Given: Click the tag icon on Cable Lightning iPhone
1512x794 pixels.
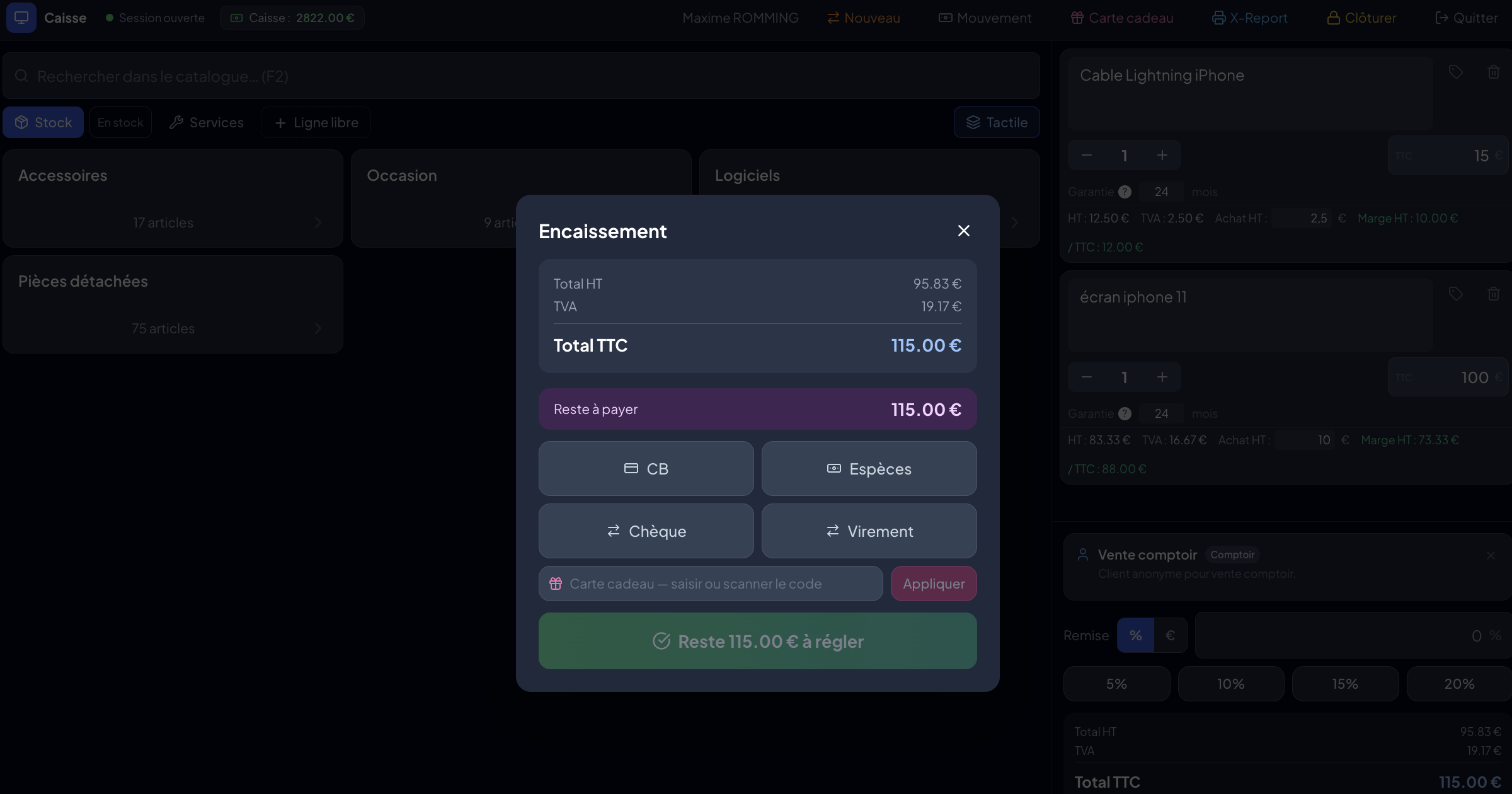Looking at the screenshot, I should (x=1455, y=72).
